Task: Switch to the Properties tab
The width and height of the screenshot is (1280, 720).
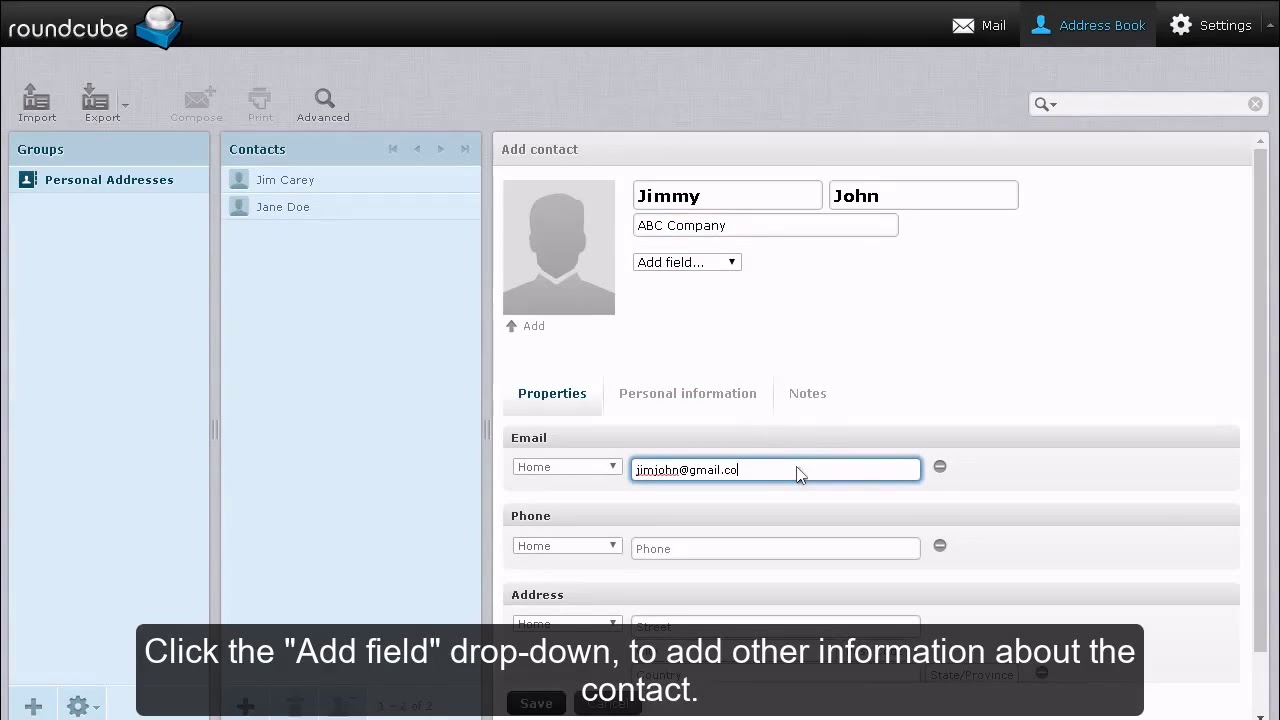Action: [552, 393]
